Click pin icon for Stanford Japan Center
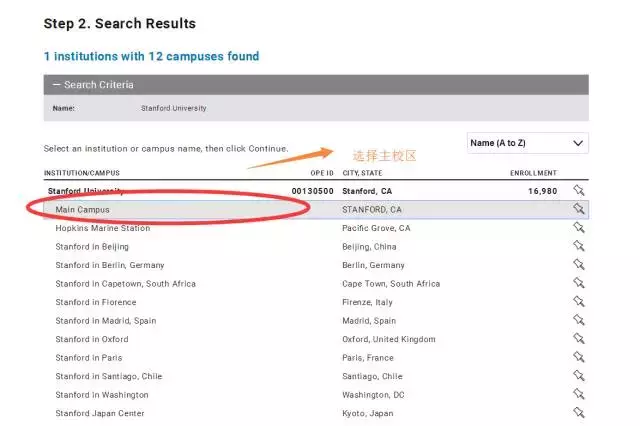Screen dimensions: 640x426 (578, 413)
